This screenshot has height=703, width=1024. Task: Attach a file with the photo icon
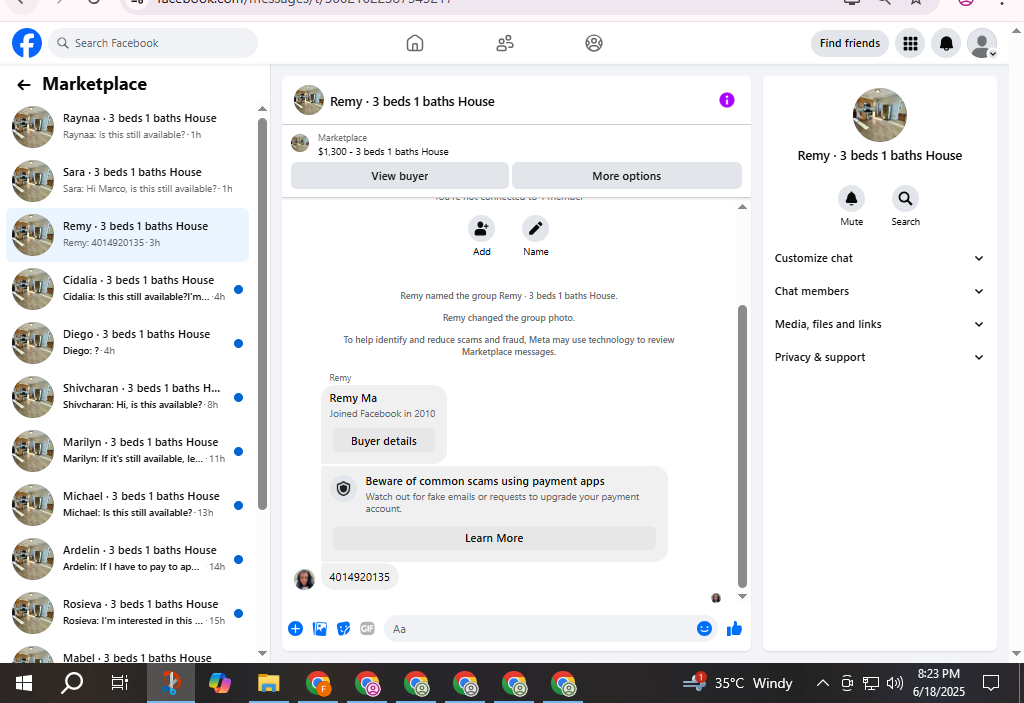tap(319, 629)
